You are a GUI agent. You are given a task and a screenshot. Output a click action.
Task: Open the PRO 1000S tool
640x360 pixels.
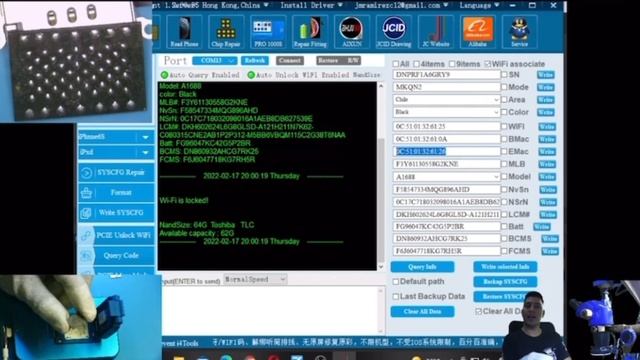(x=268, y=32)
